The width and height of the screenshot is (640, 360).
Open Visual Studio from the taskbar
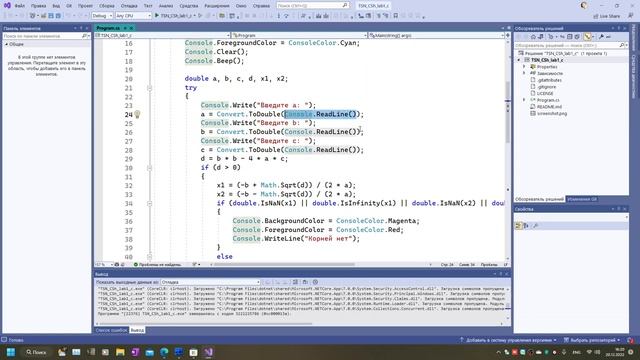[209, 352]
